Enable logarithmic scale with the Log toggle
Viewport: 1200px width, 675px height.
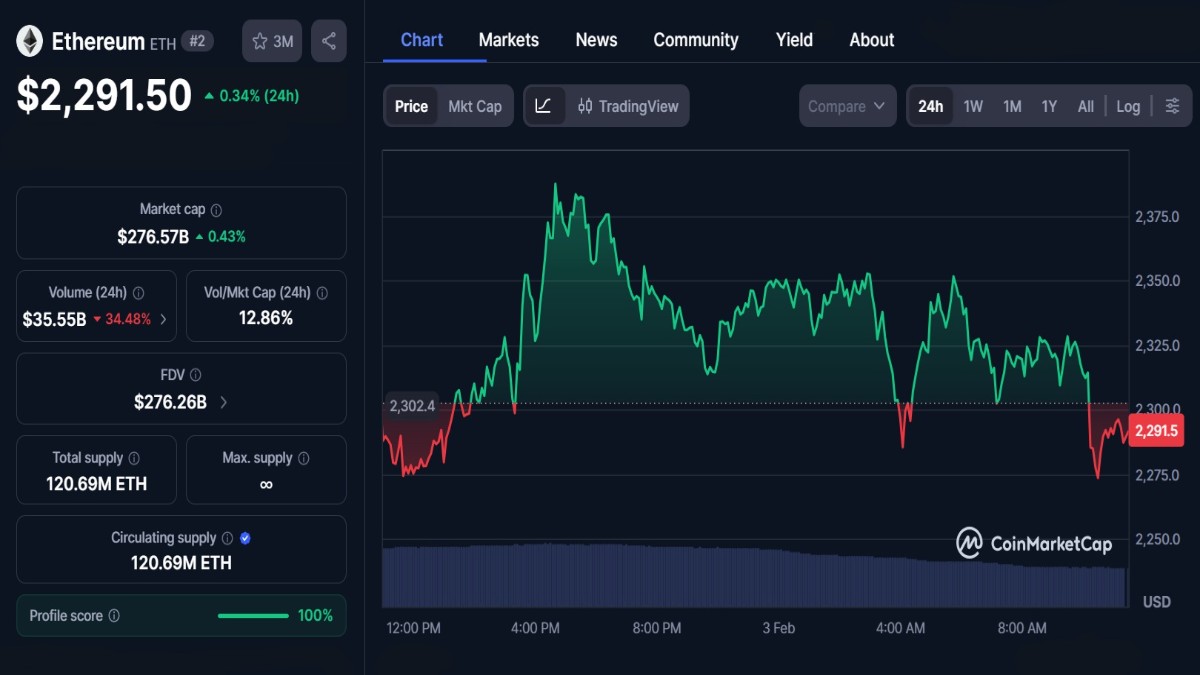tap(1128, 105)
